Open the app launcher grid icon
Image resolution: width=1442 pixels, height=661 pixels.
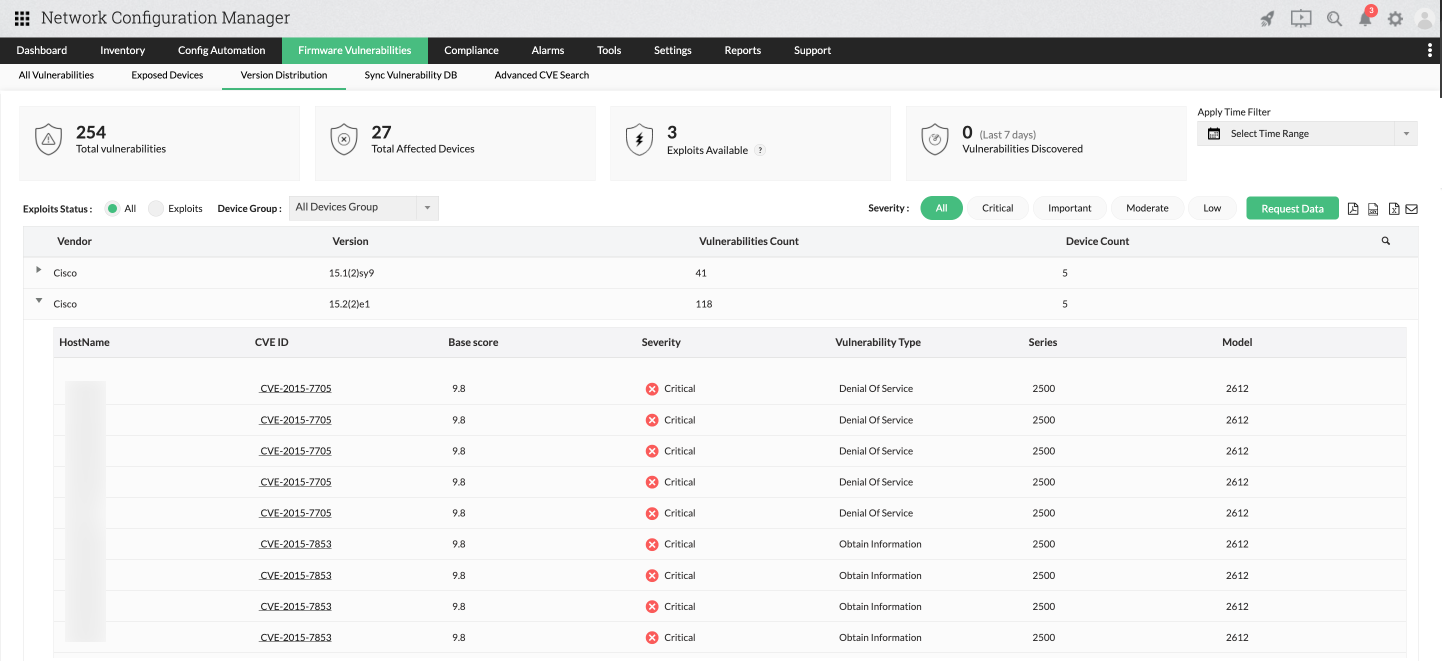[x=22, y=18]
